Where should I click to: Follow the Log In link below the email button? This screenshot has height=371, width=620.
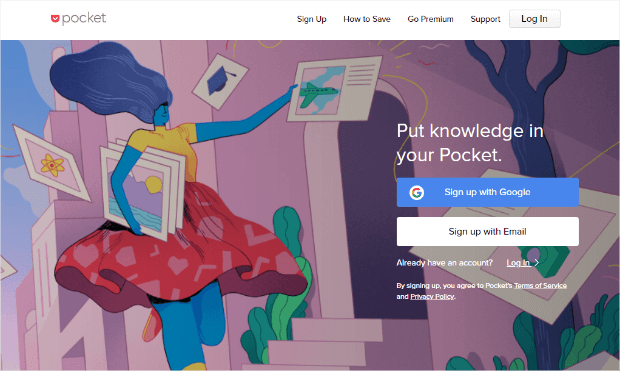click(518, 263)
